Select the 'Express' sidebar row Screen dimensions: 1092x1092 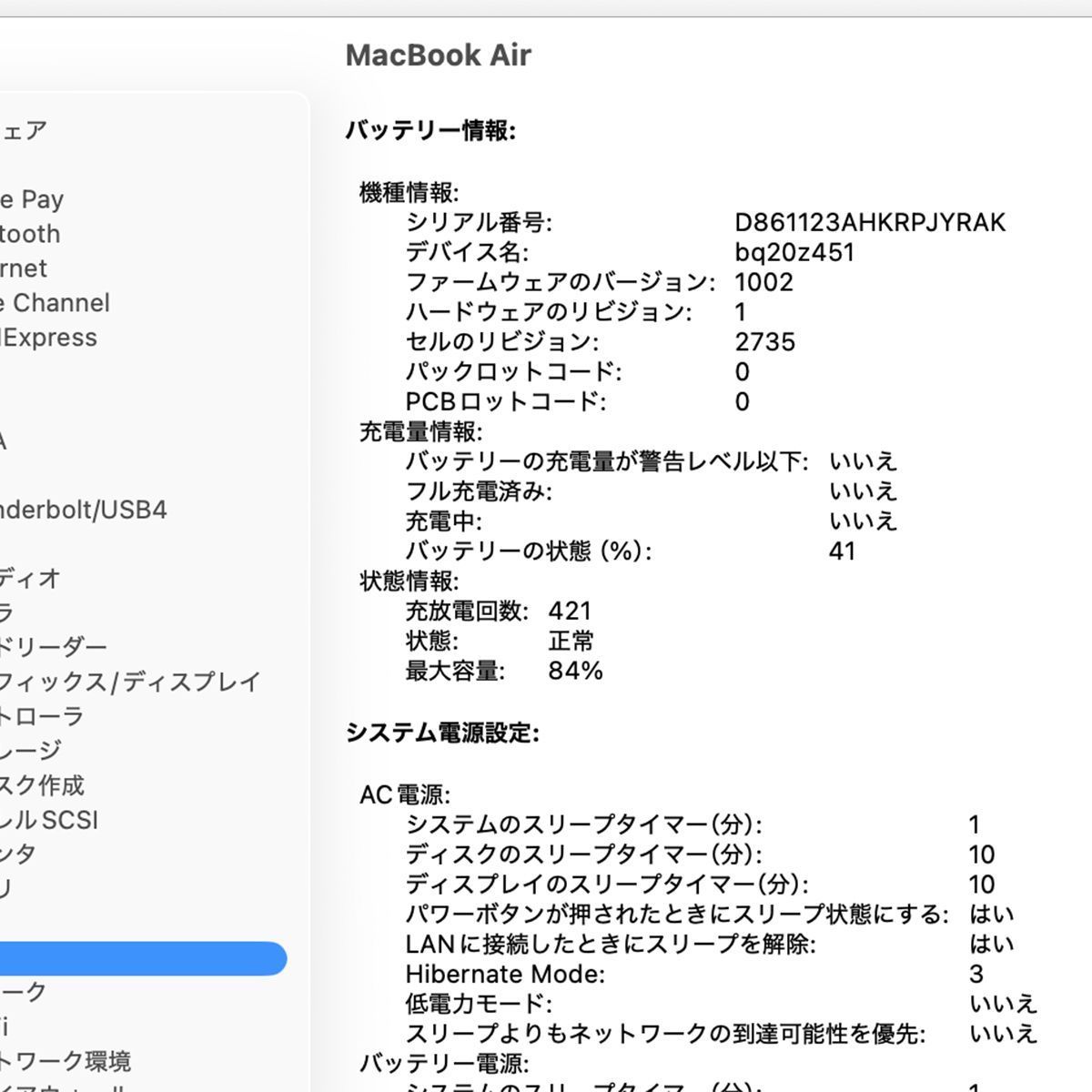pos(48,338)
